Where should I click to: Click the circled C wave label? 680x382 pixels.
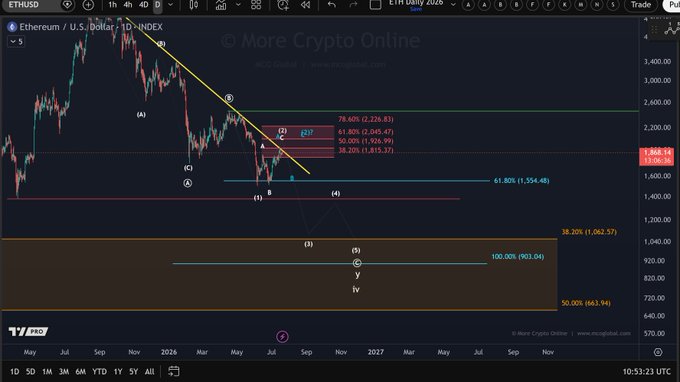(357, 263)
